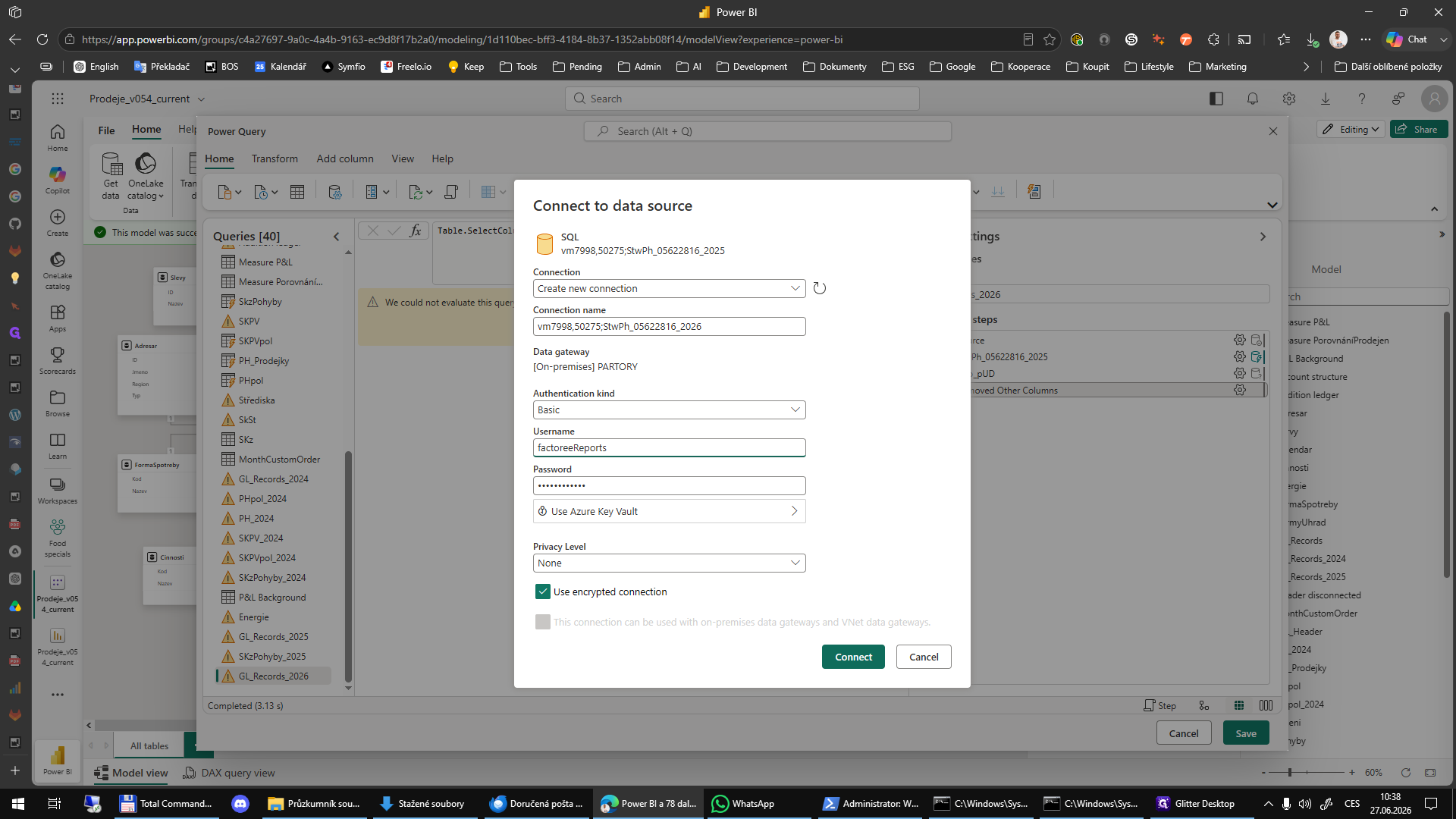The height and width of the screenshot is (819, 1456).
Task: Open the Privacy Level dropdown
Action: (669, 563)
